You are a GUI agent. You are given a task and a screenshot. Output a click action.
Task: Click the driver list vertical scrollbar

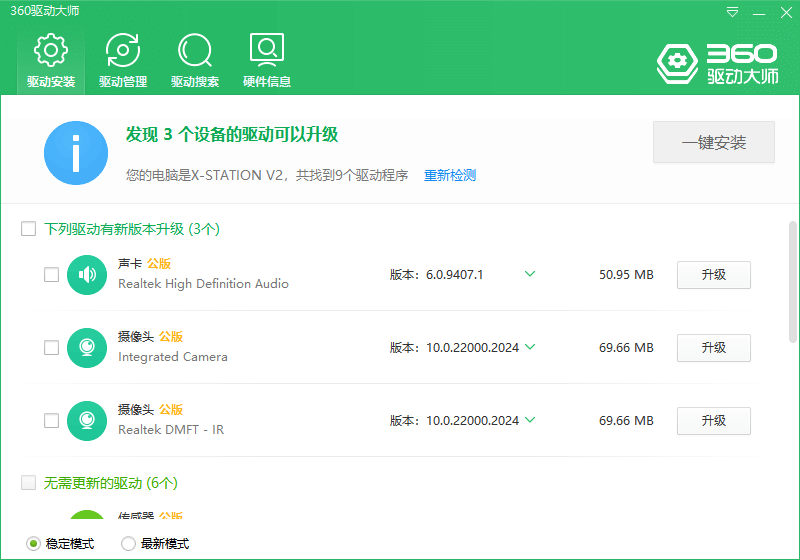tap(793, 282)
